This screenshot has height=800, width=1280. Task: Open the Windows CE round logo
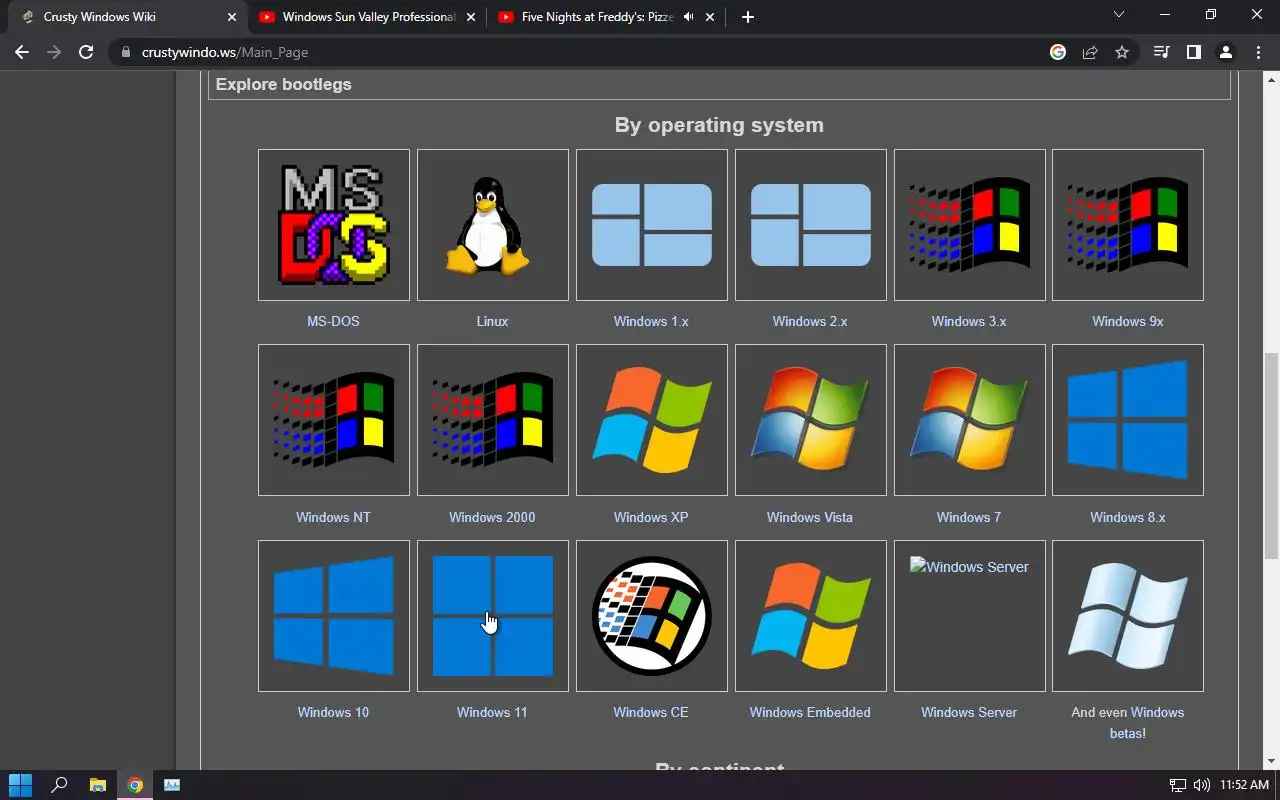tap(652, 616)
